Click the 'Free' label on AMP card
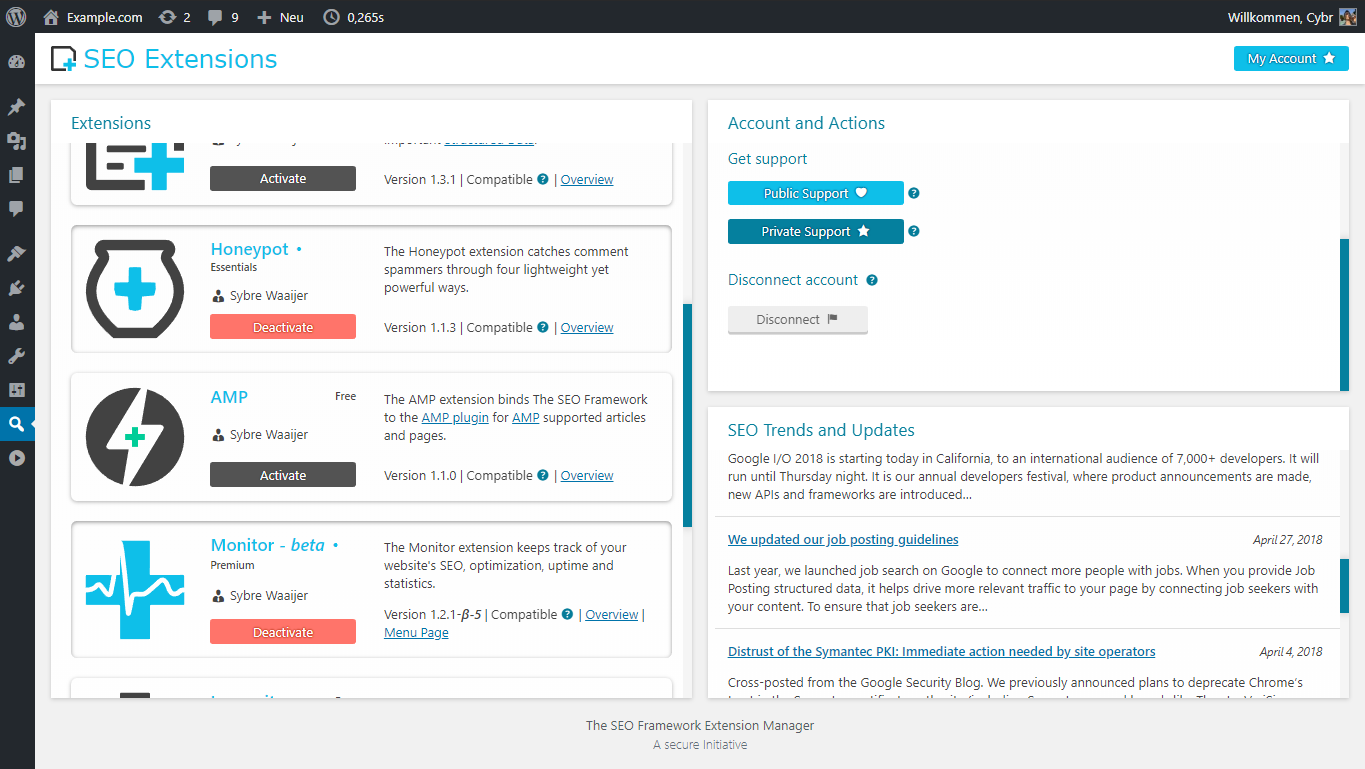The image size is (1365, 769). tap(345, 397)
